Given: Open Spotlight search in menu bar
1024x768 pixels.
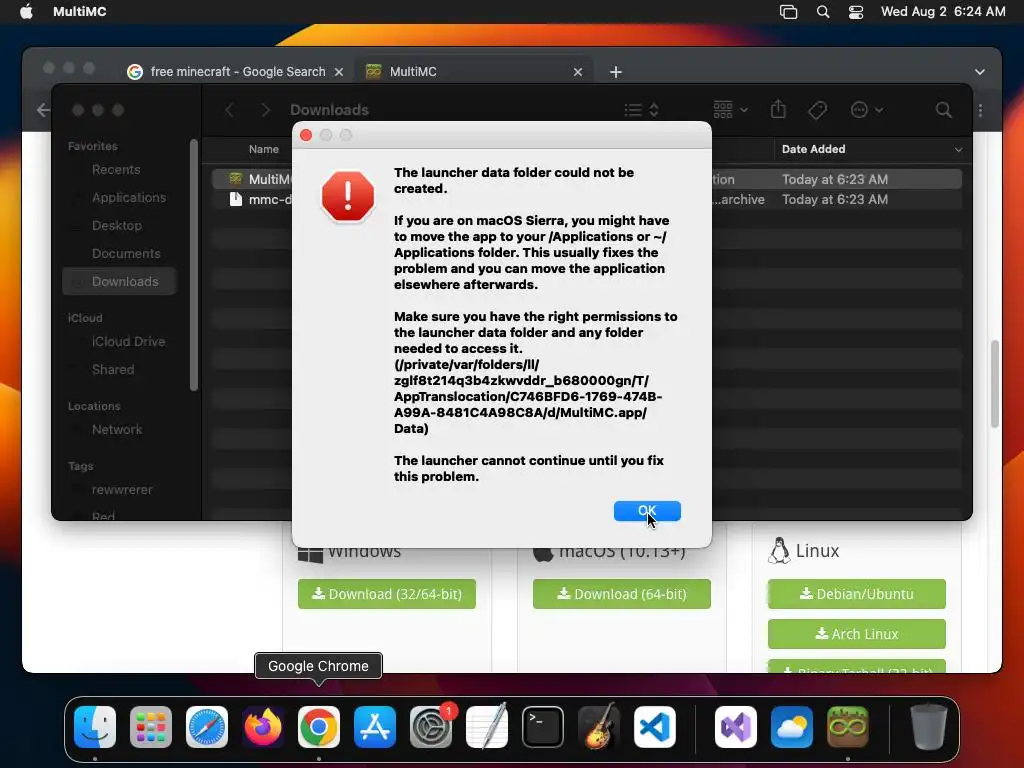Looking at the screenshot, I should [823, 12].
